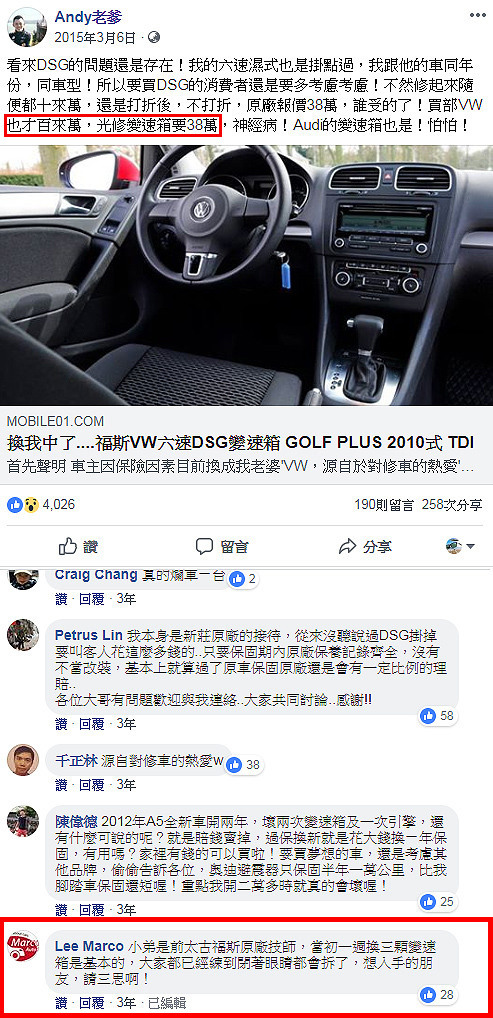View edit history via 已編輯 on Lee Marco's comment

(167, 1004)
